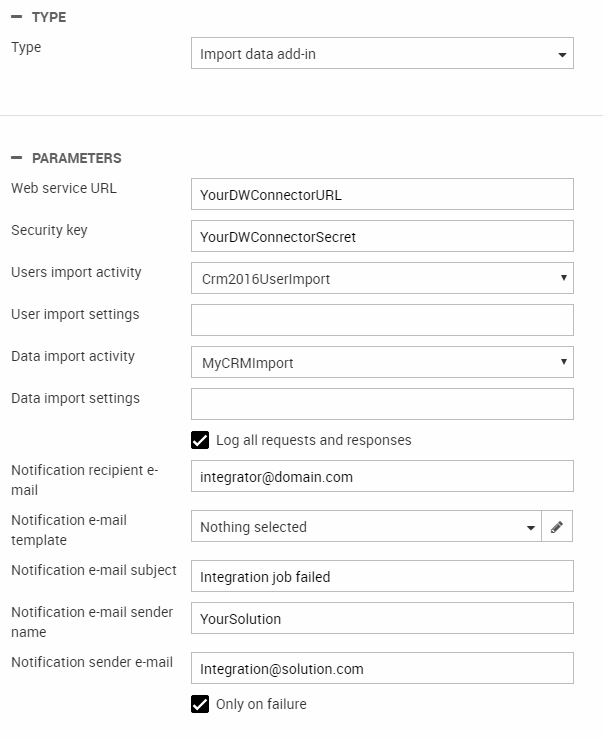
Task: Open the Data import activity dropdown
Action: [382, 362]
